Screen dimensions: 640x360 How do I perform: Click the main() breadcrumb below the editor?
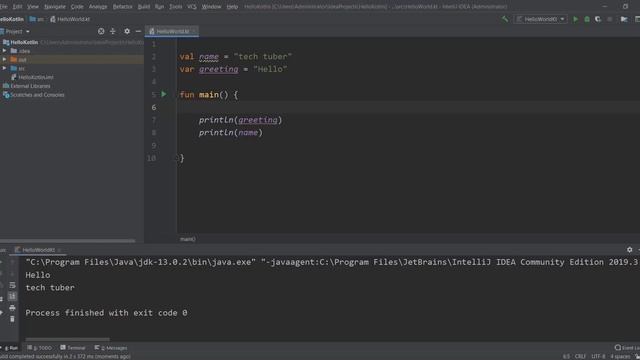click(188, 239)
